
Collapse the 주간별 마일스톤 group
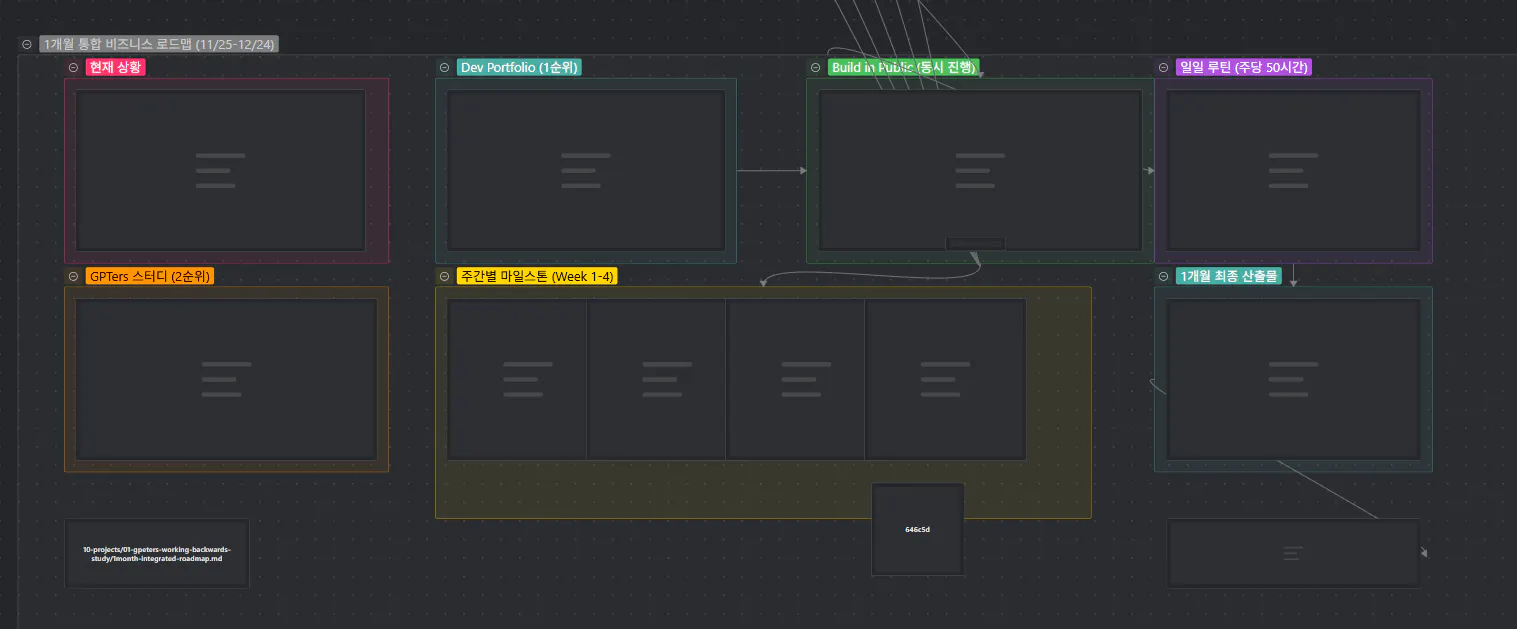click(444, 276)
